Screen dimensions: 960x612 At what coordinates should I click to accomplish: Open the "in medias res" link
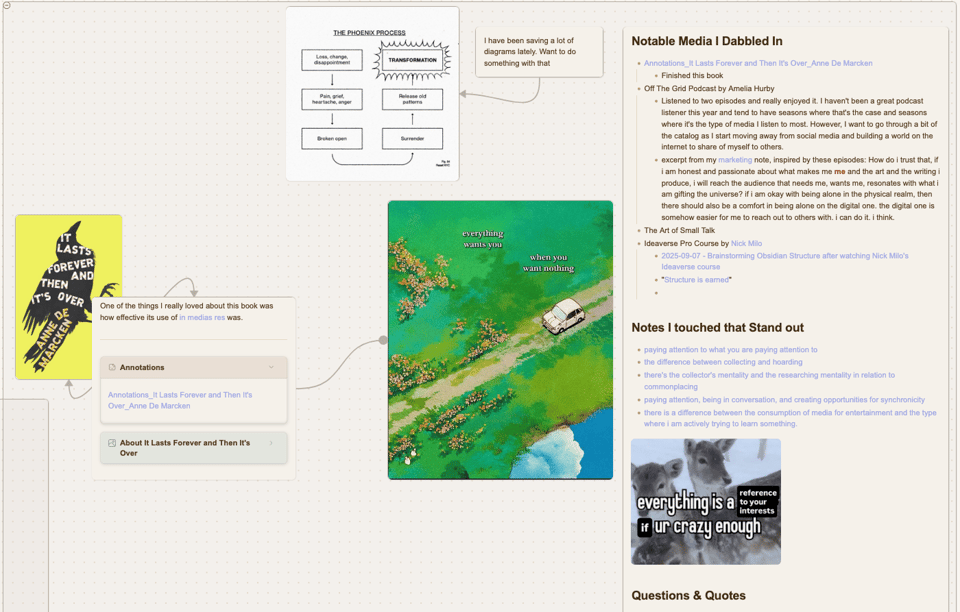pos(203,316)
